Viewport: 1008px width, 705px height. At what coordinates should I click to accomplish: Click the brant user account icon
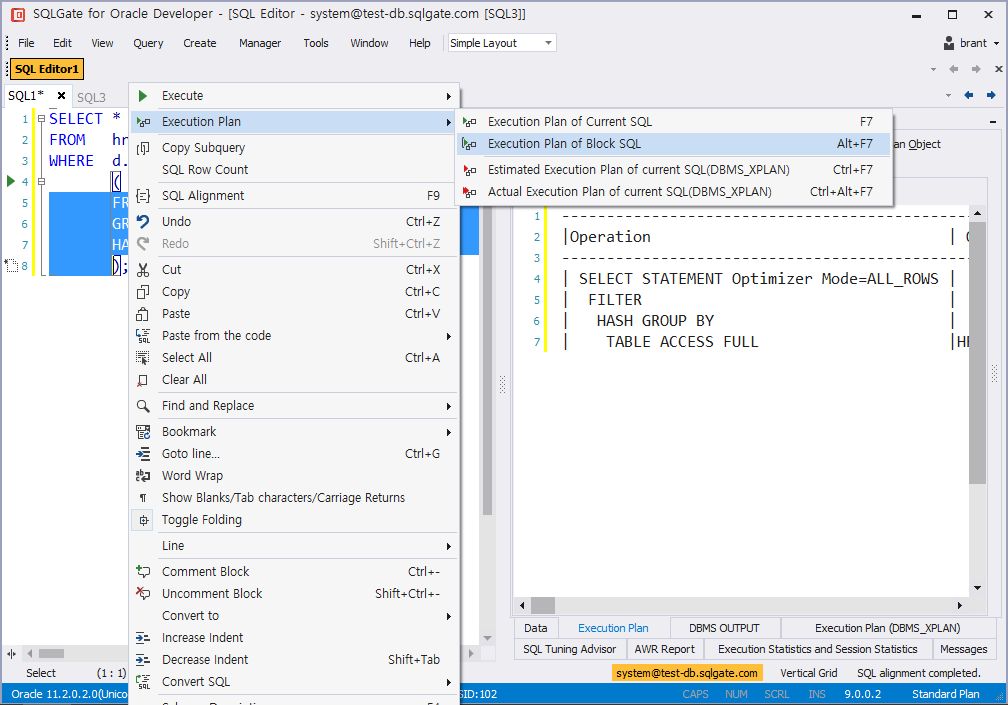pos(949,43)
